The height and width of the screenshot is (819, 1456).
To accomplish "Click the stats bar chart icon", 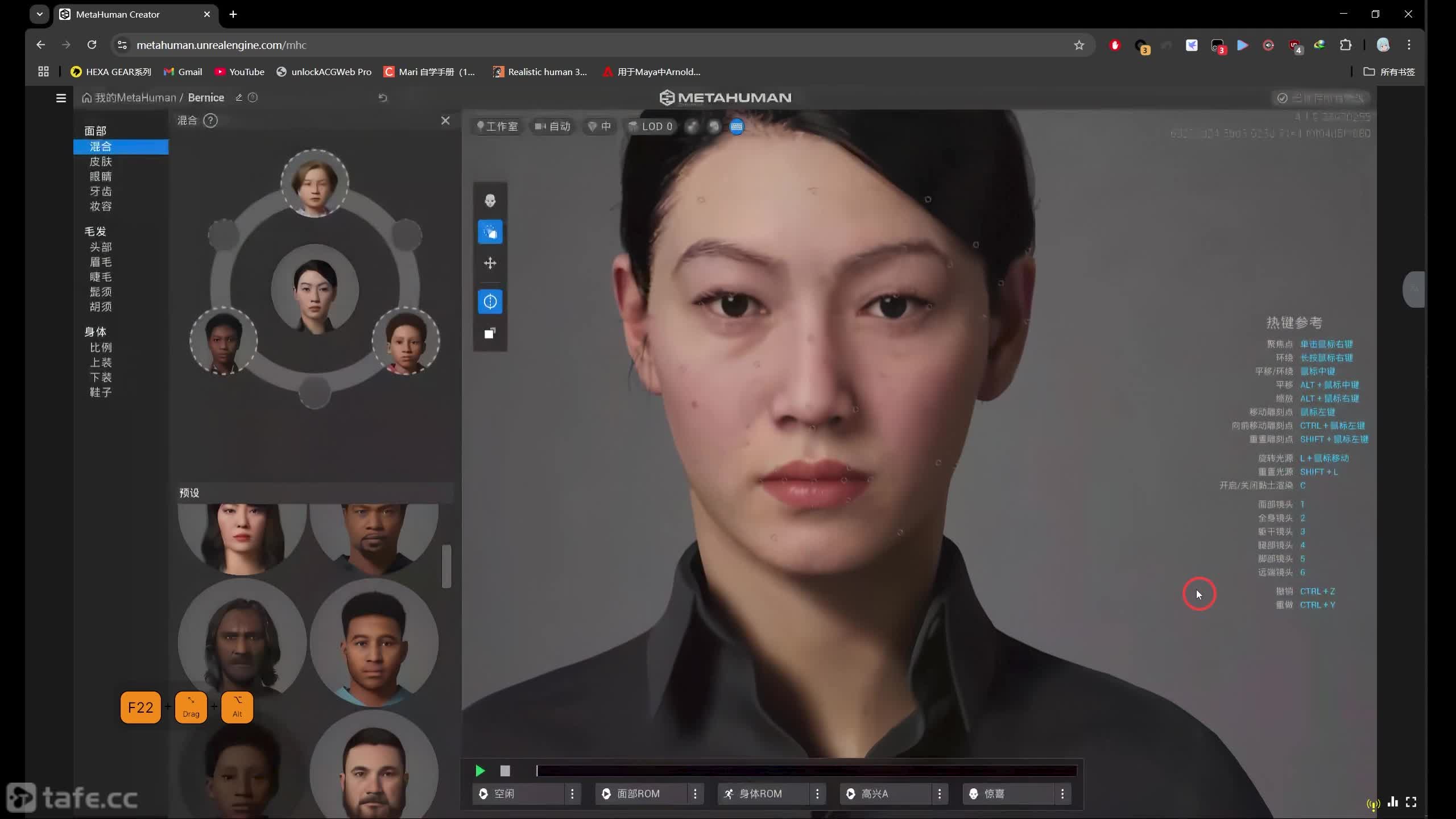I will click(x=1392, y=802).
